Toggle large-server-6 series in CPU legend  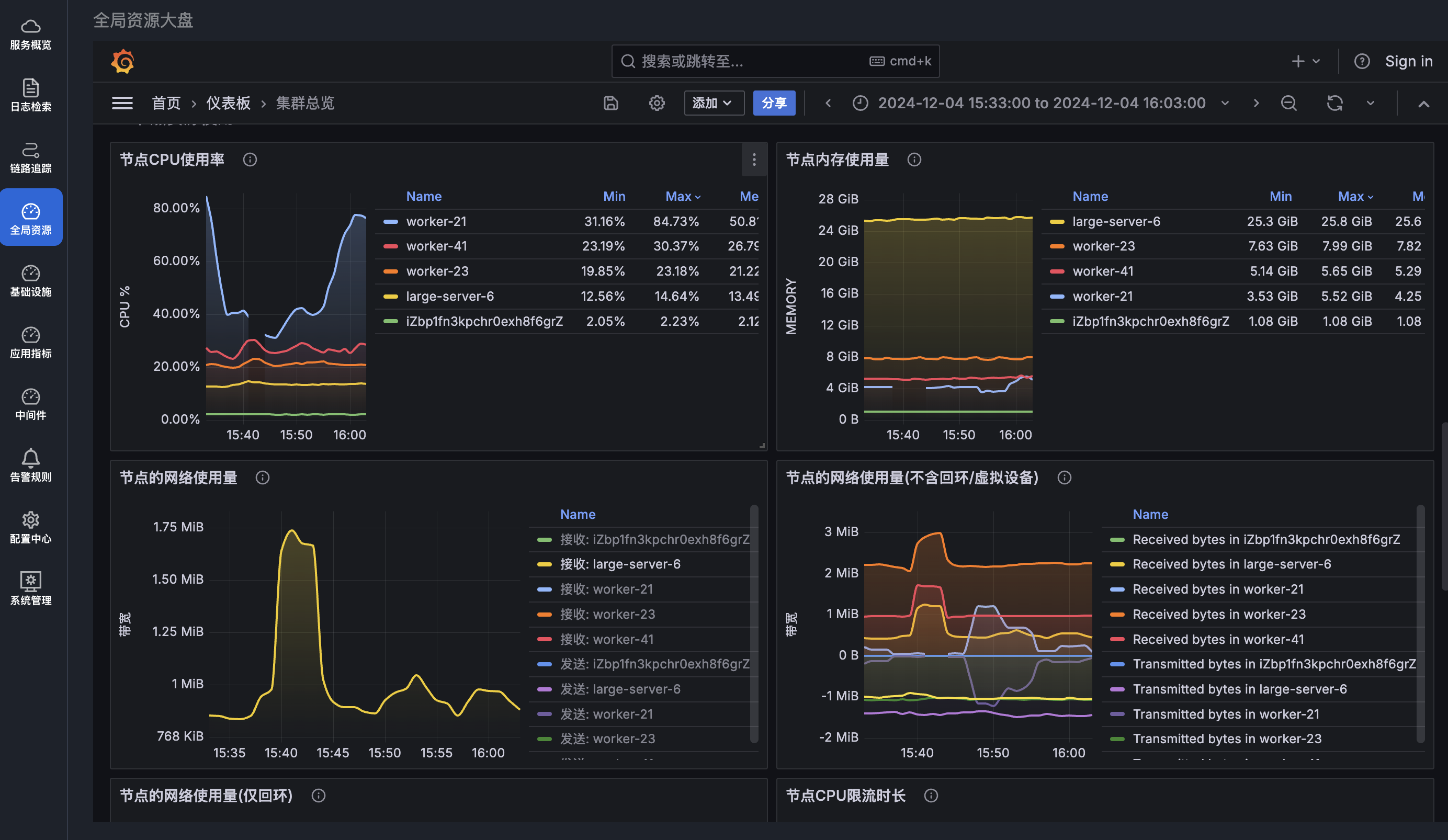[449, 297]
